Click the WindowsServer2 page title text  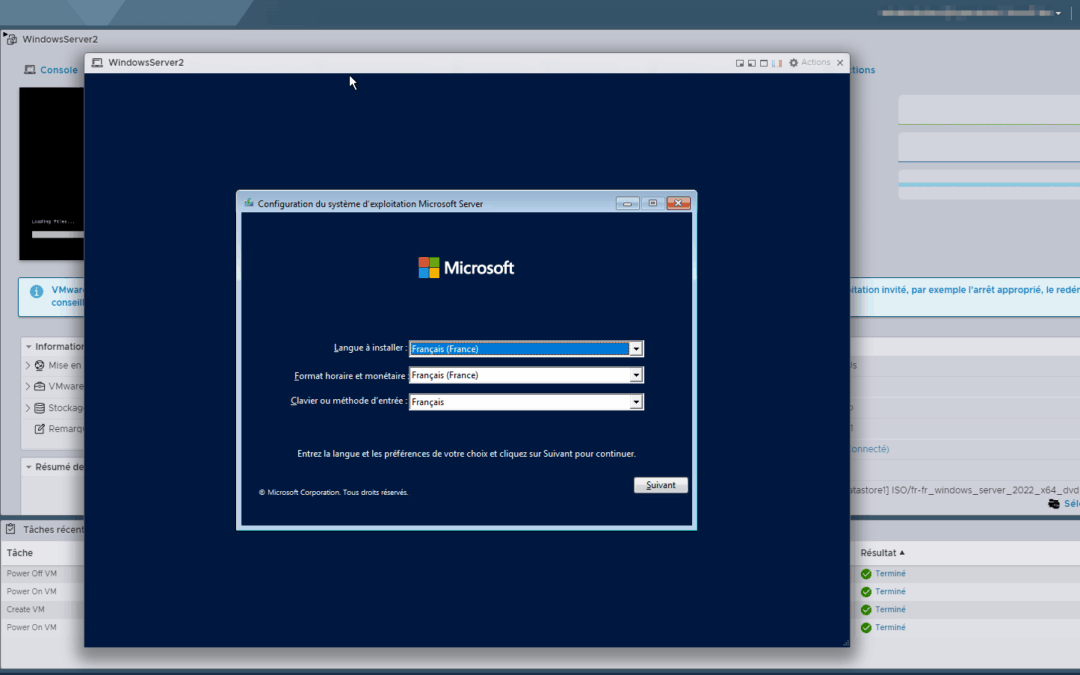[60, 39]
